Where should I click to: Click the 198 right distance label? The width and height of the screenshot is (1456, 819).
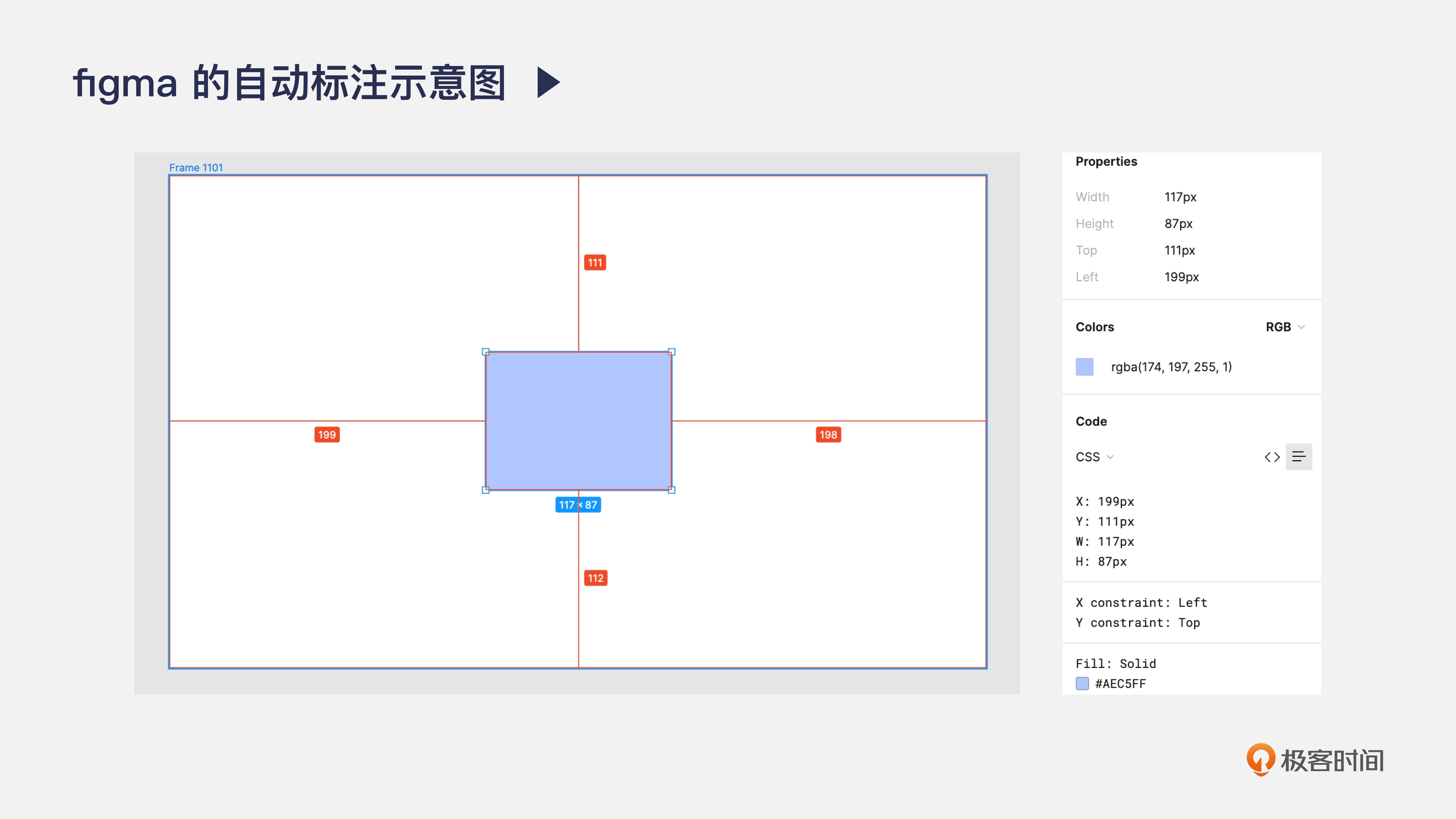click(x=828, y=435)
